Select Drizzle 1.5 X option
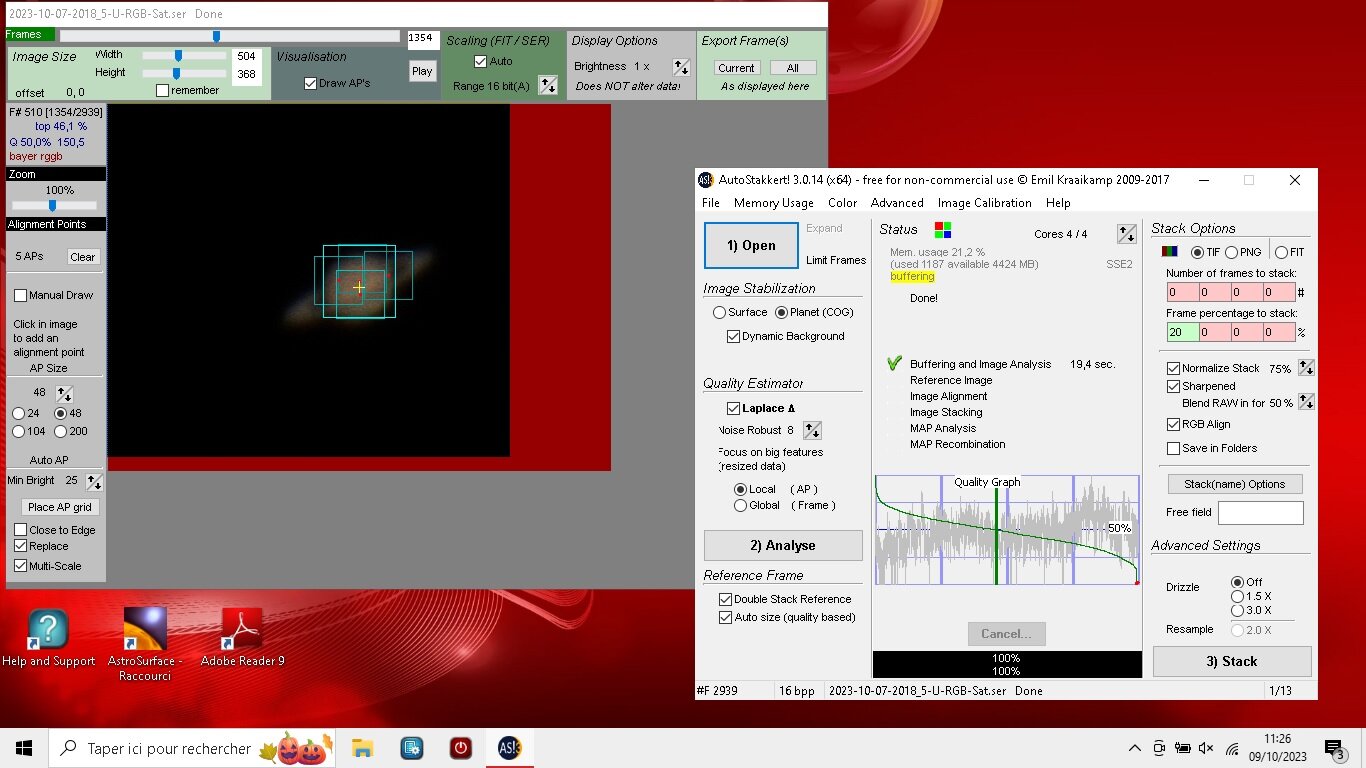The image size is (1366, 768). click(x=1238, y=596)
